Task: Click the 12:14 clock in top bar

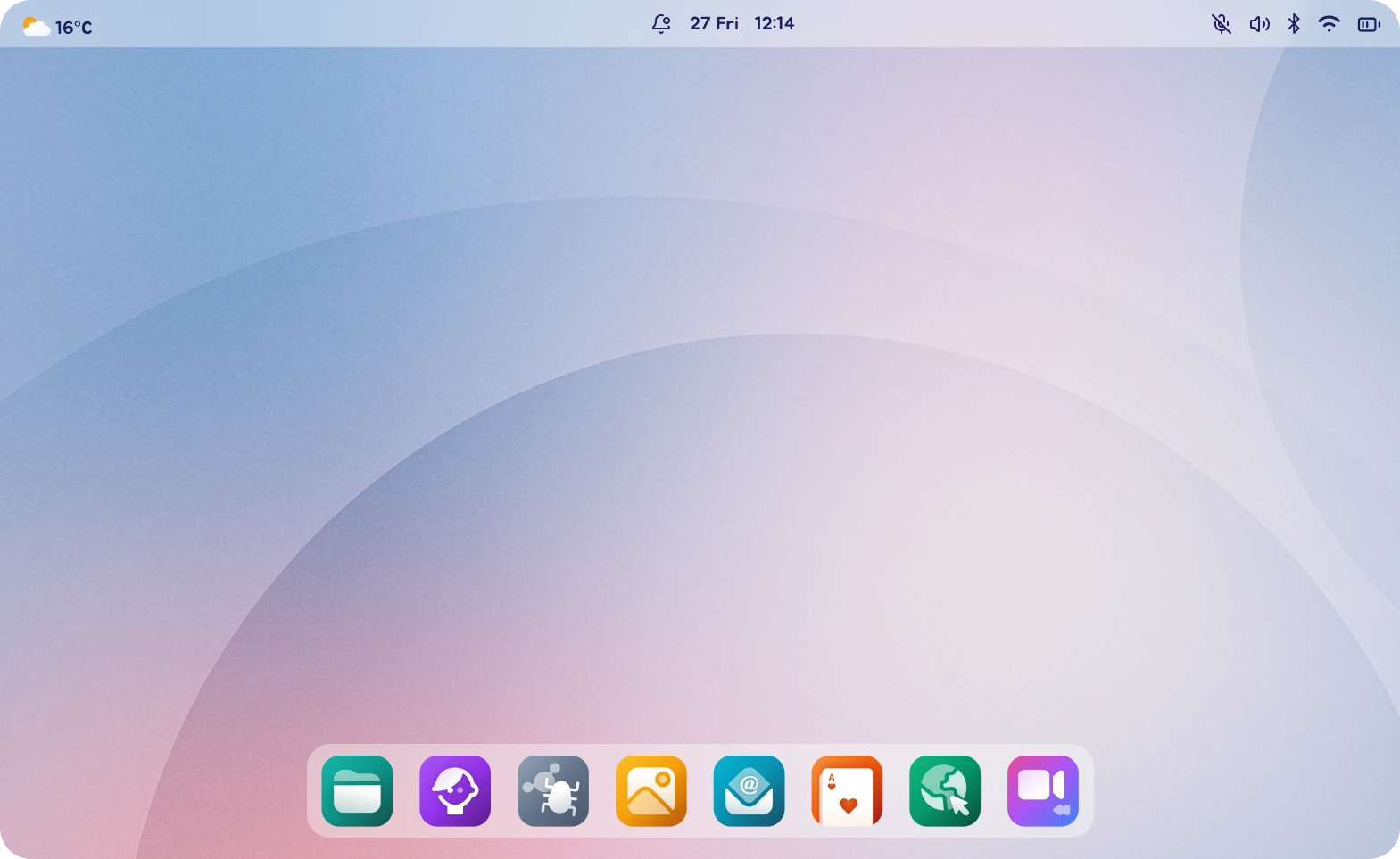Action: [774, 24]
